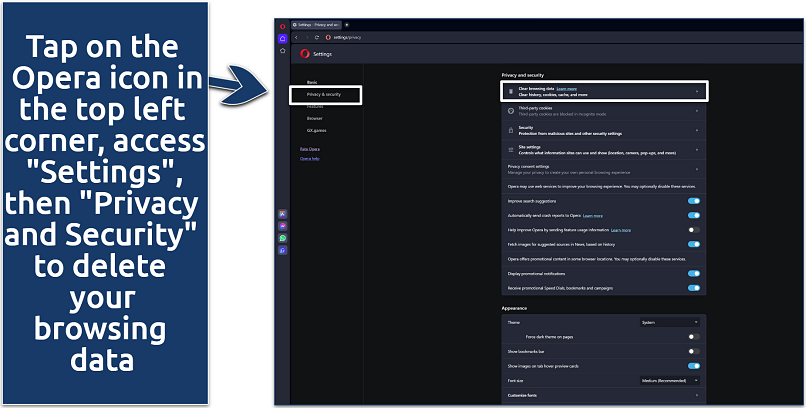
Task: Open the Browser settings section
Action: (315, 119)
